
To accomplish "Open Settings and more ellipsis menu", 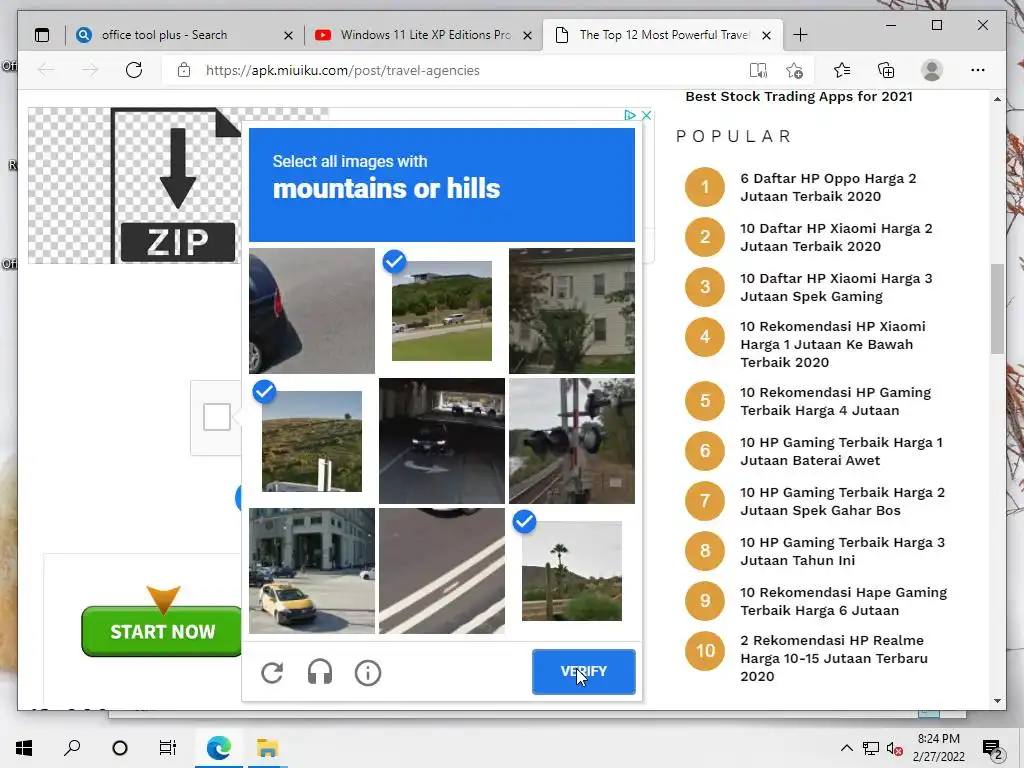I will point(978,70).
